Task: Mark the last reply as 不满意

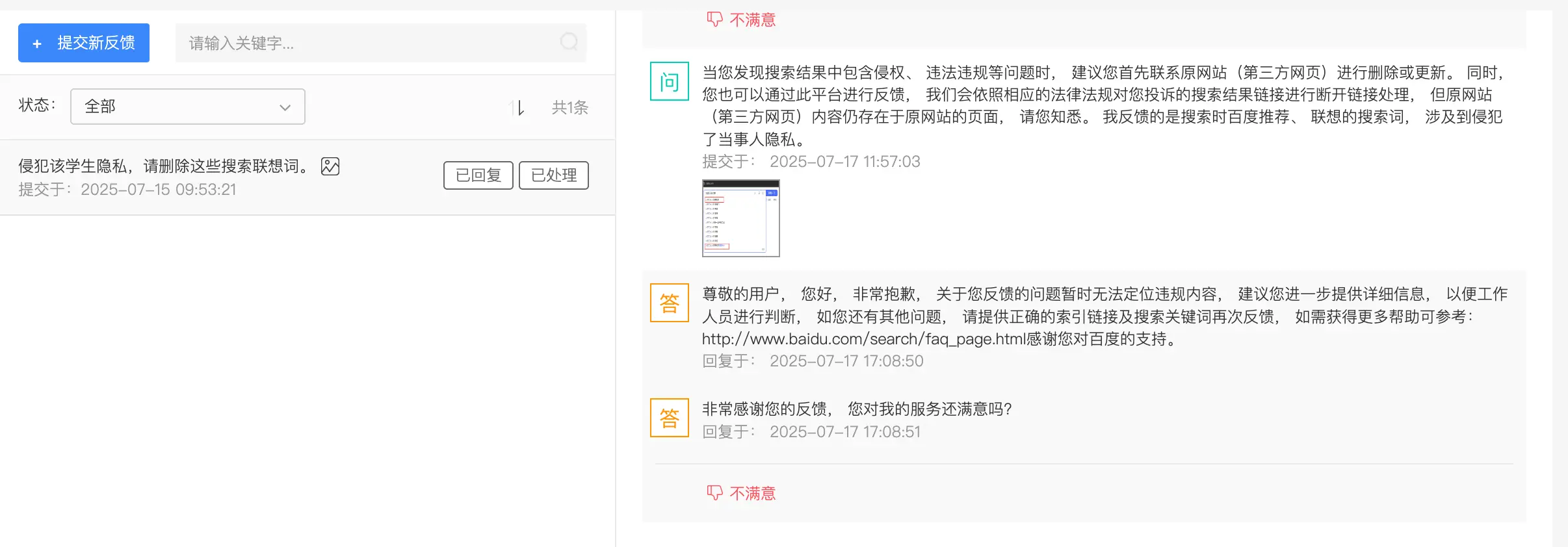Action: 752,494
